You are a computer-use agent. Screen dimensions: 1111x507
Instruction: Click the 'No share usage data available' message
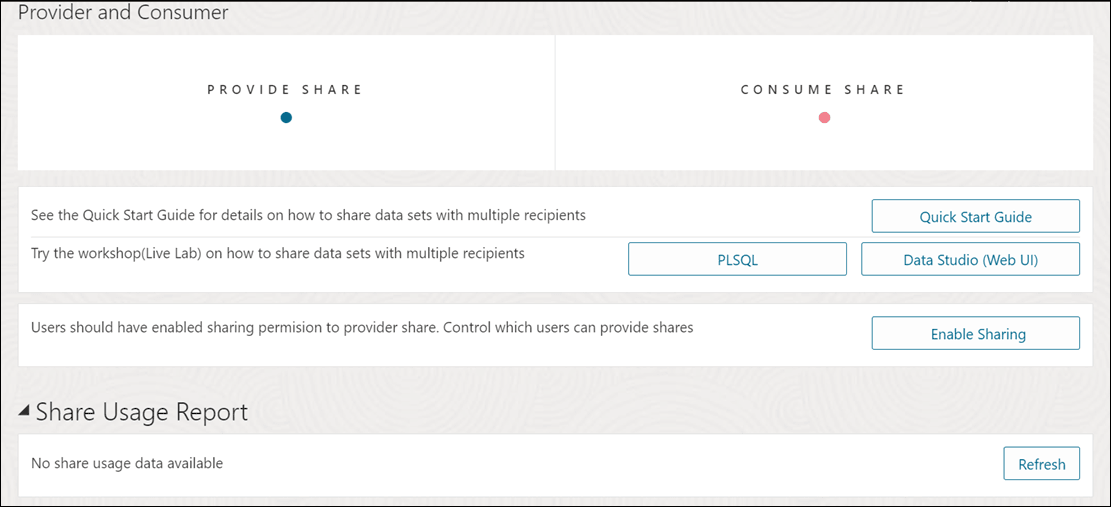click(x=127, y=463)
